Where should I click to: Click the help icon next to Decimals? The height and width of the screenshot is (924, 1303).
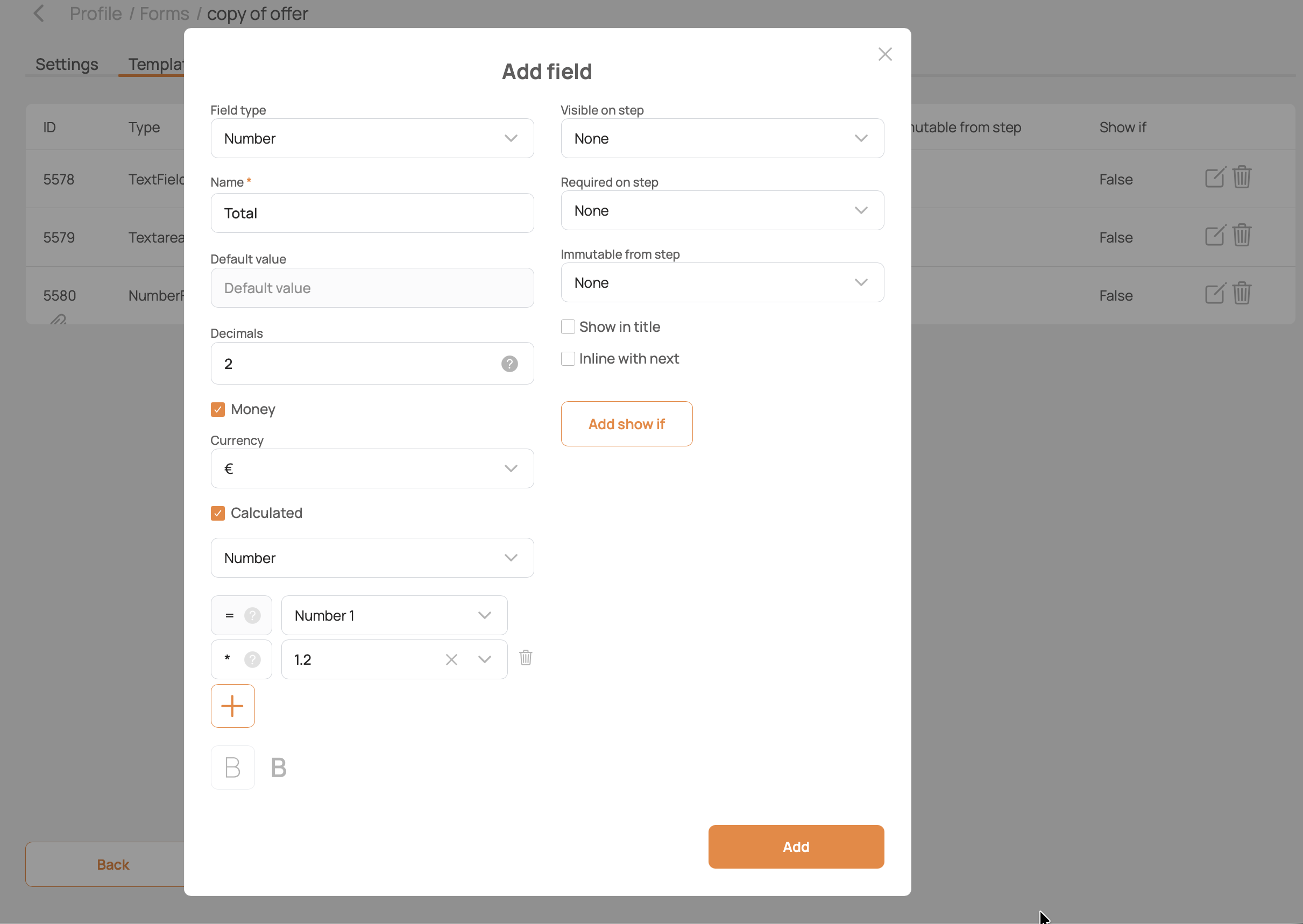click(509, 364)
